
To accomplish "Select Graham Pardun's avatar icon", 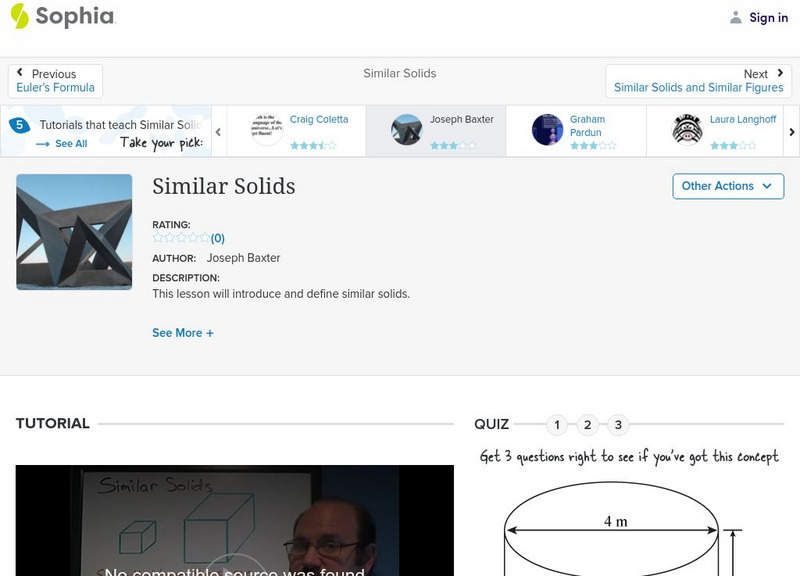I will point(547,130).
